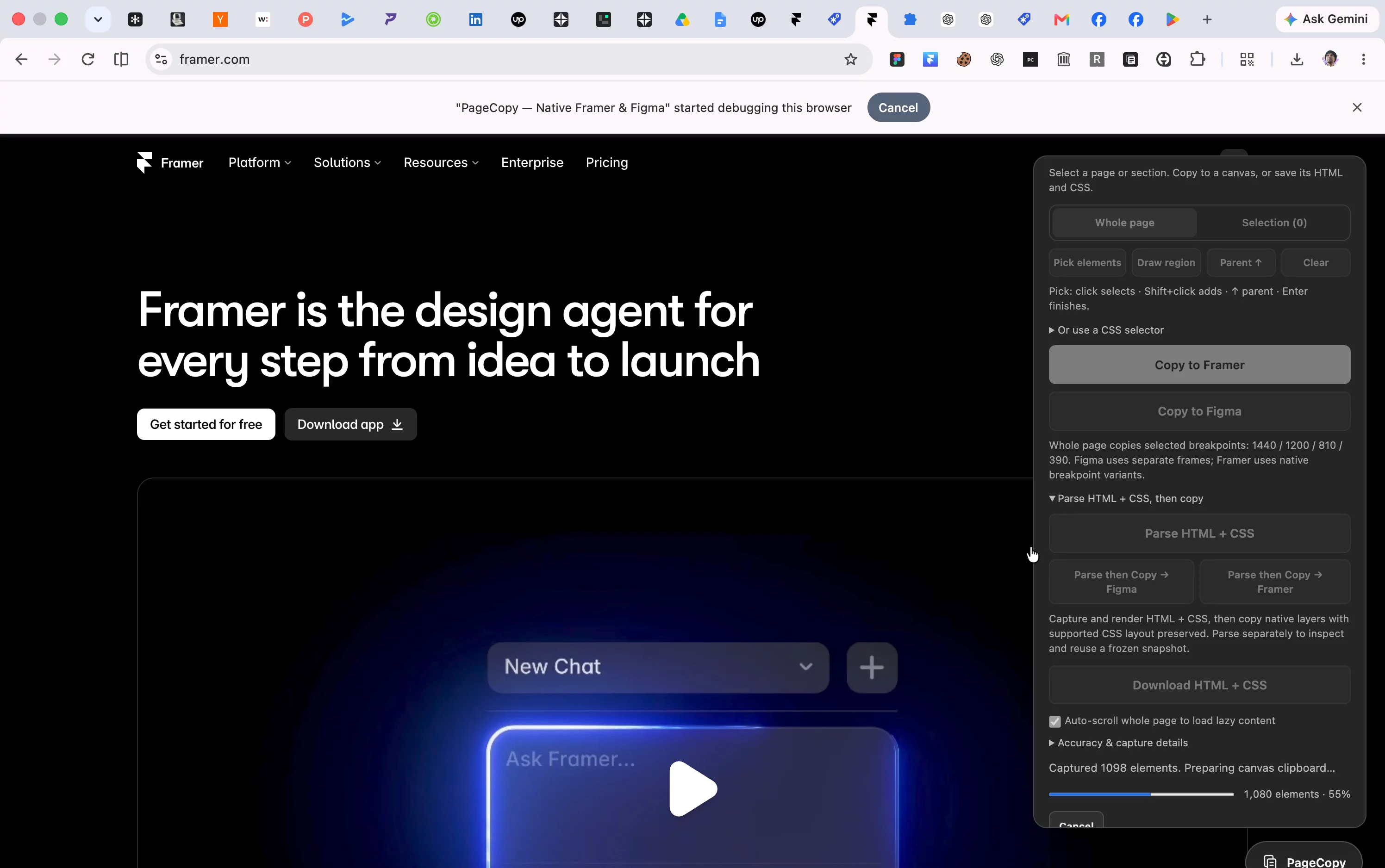
Task: Open the Platform navigation dropdown
Action: point(260,162)
